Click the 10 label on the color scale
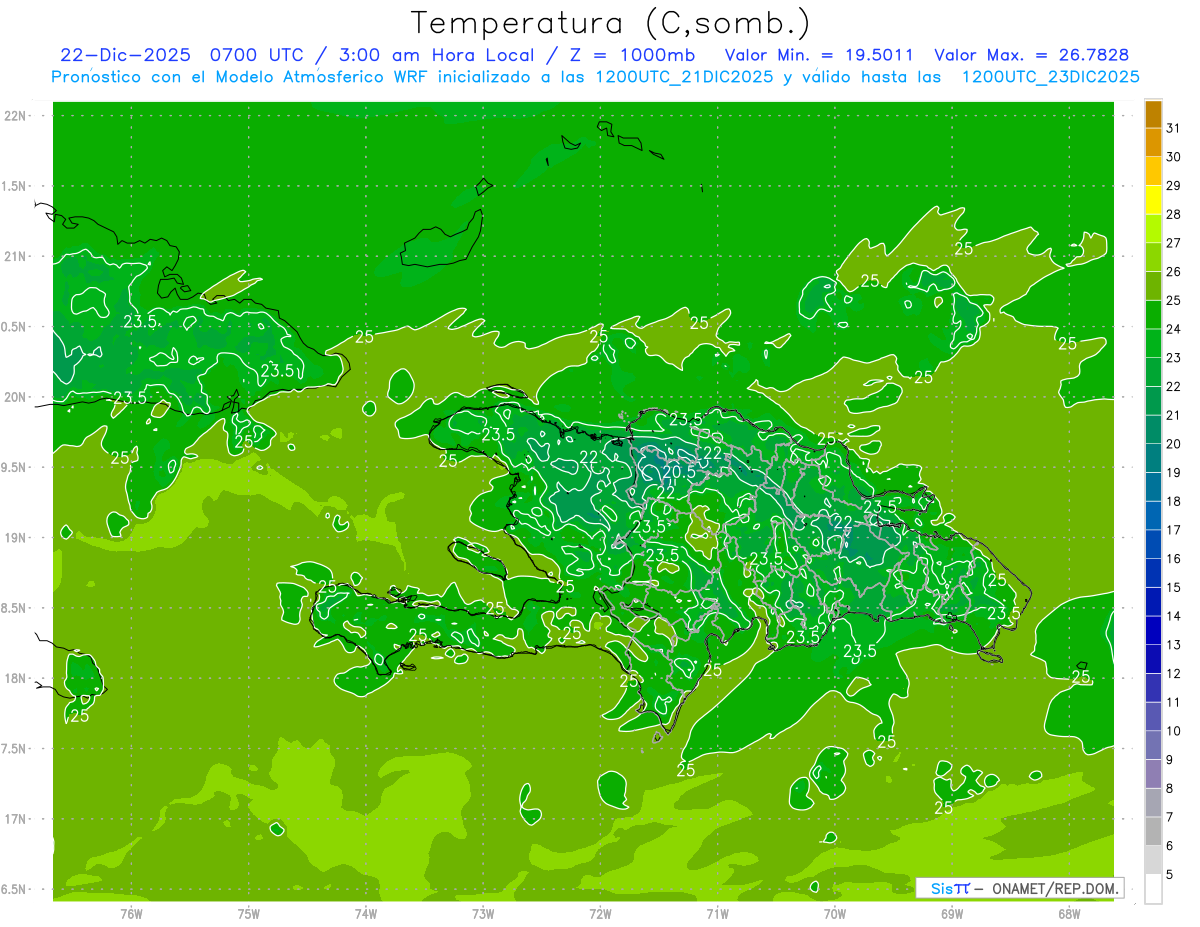Viewport: 1200px width, 927px height. pos(1174,731)
